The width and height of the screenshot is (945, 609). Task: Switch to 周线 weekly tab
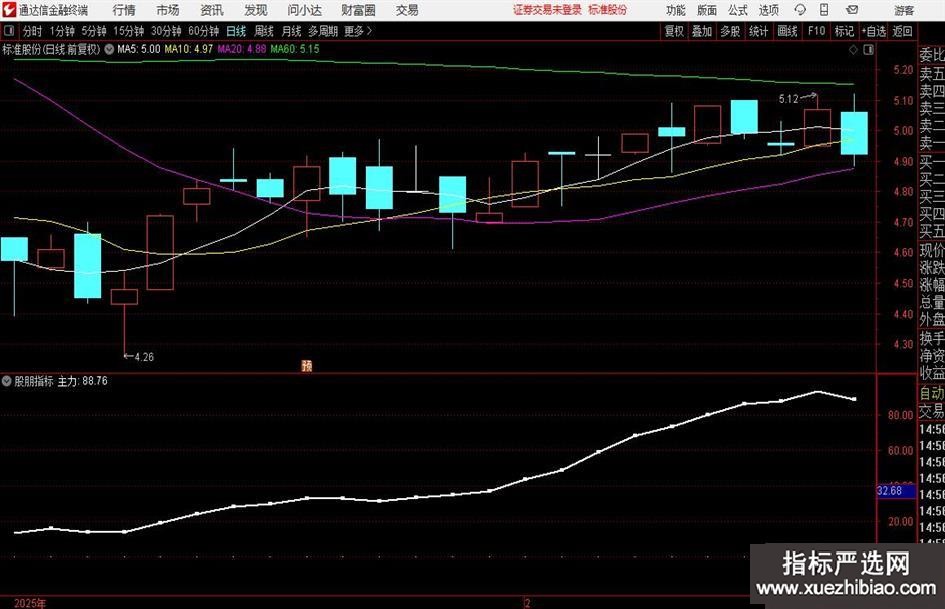coord(264,31)
